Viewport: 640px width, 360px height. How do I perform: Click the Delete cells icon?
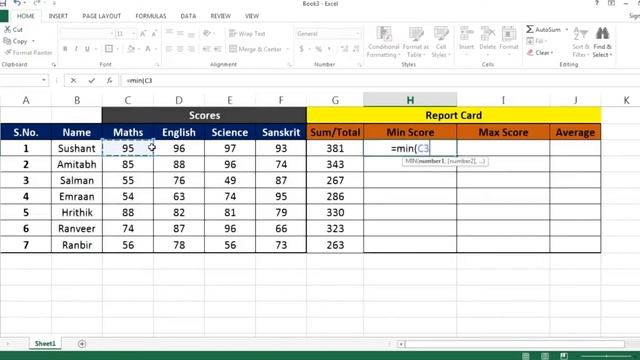[x=487, y=39]
